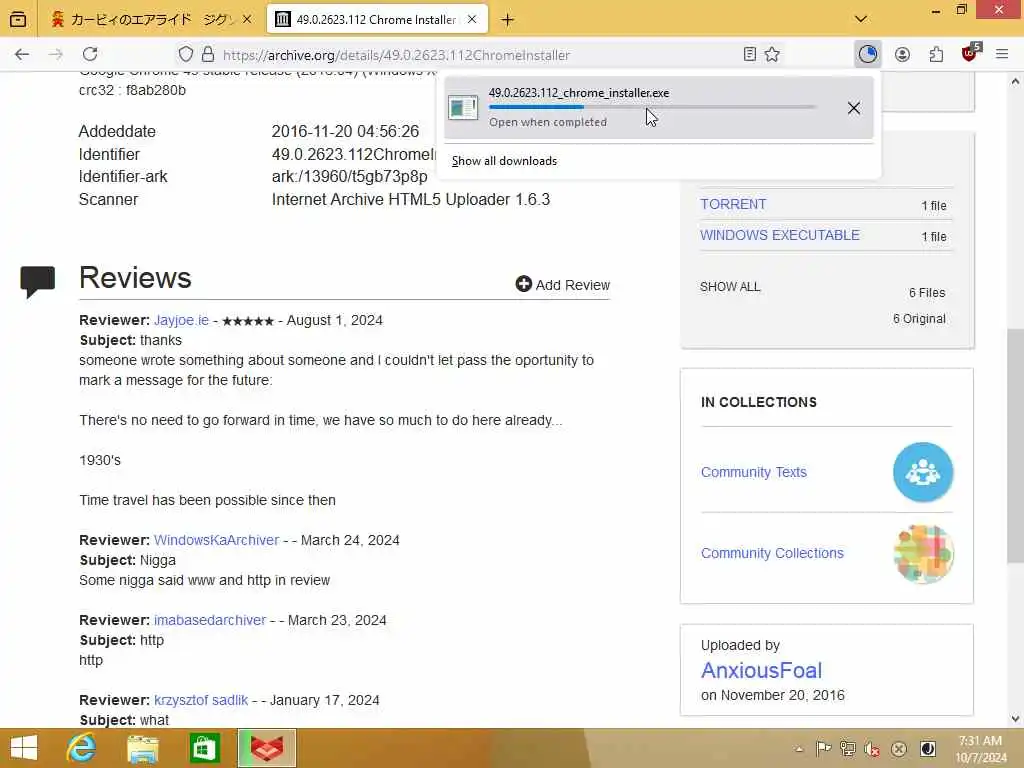
Task: Open the Community Texts collection link
Action: 754,472
